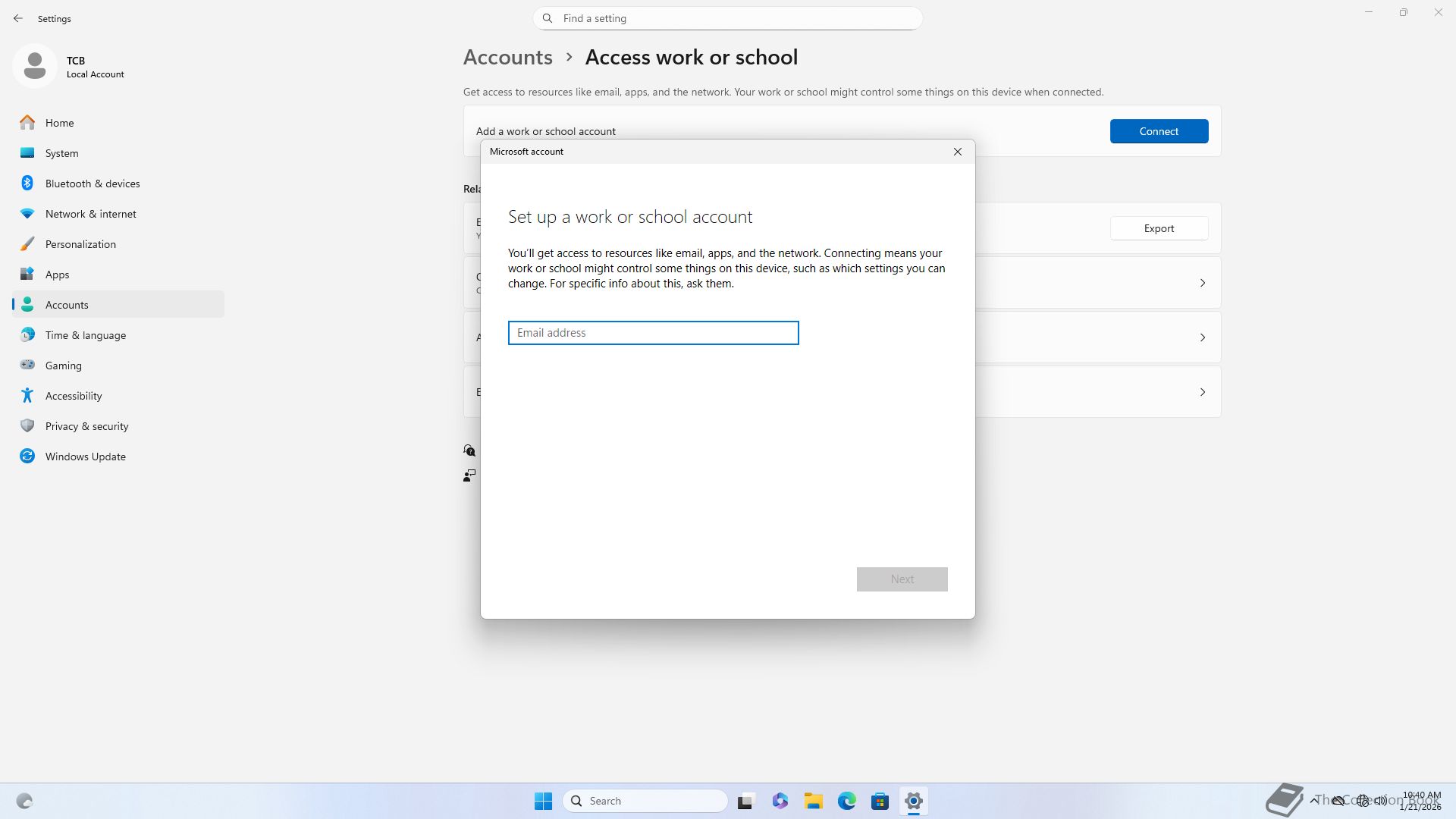This screenshot has height=819, width=1456.
Task: Expand the second chevron row in related settings
Action: pos(1202,337)
